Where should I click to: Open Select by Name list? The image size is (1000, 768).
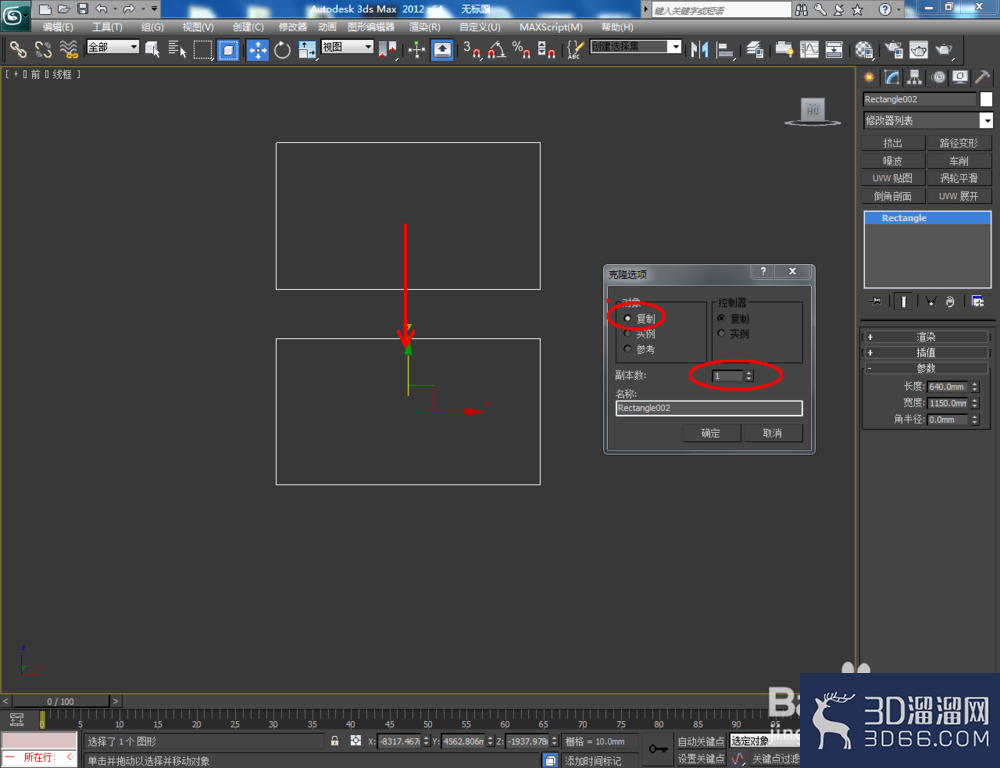(x=177, y=49)
